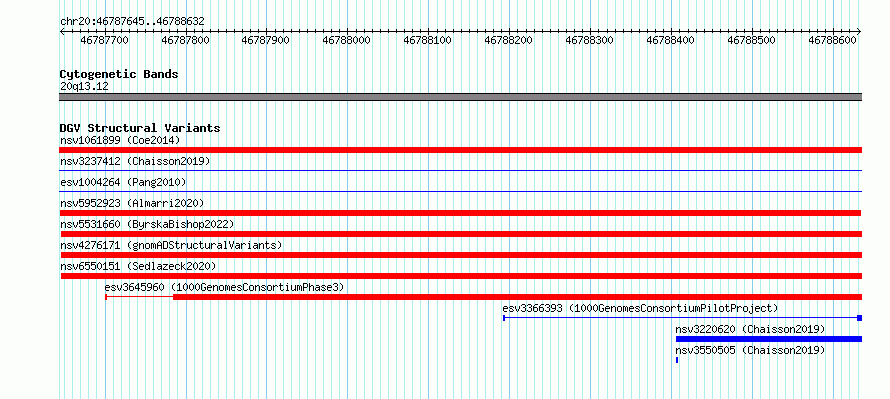The height and width of the screenshot is (399, 890).
Task: Click the nsv3220620 (Chaisson2019) label
Action: [750, 329]
